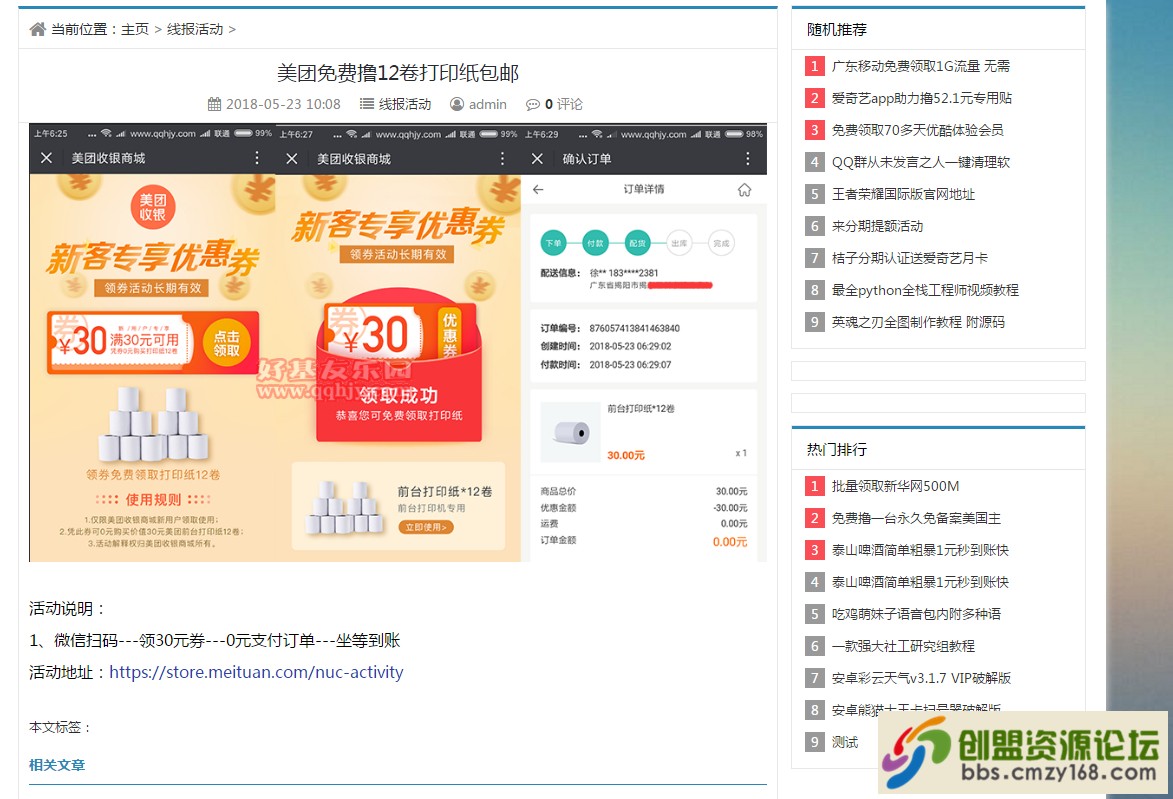Click the back arrow in 订单详情

pos(538,189)
